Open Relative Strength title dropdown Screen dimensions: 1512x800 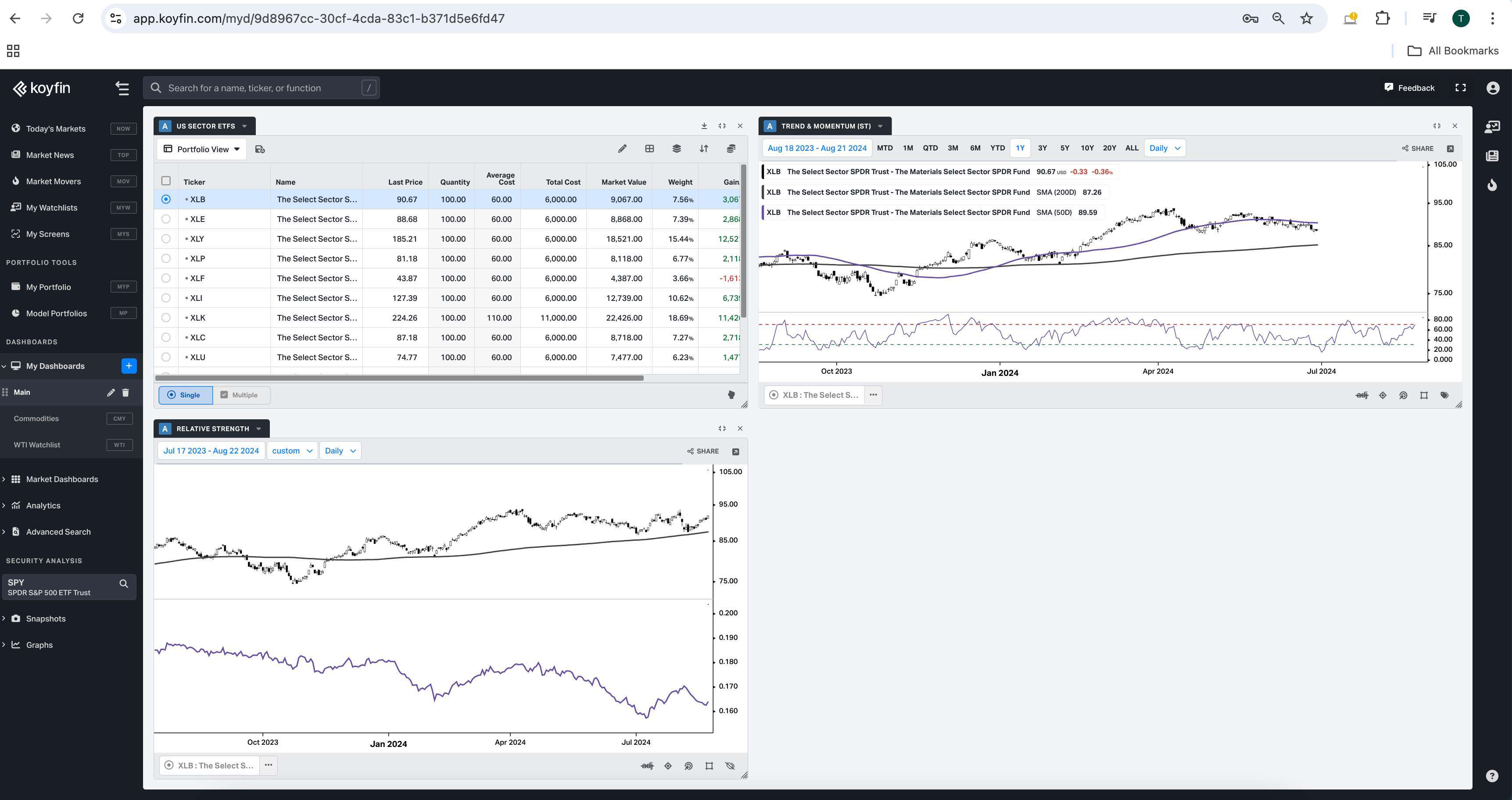point(259,429)
